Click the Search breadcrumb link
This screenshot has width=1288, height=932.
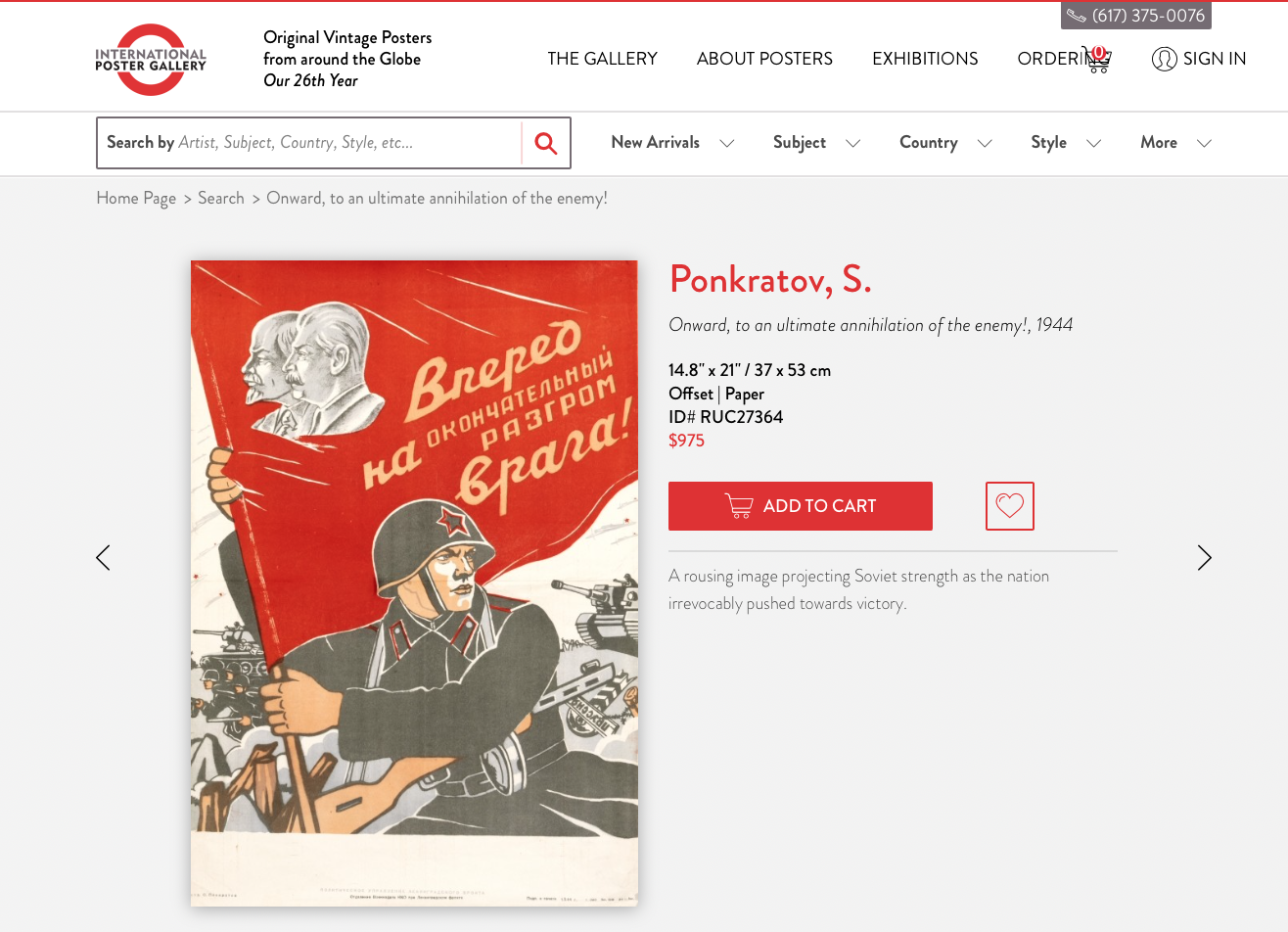click(x=221, y=199)
